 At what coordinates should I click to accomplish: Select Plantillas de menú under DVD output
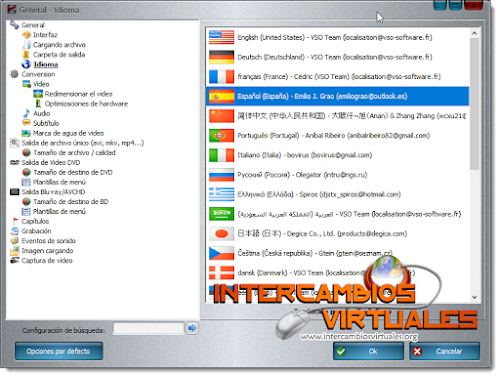coord(59,182)
